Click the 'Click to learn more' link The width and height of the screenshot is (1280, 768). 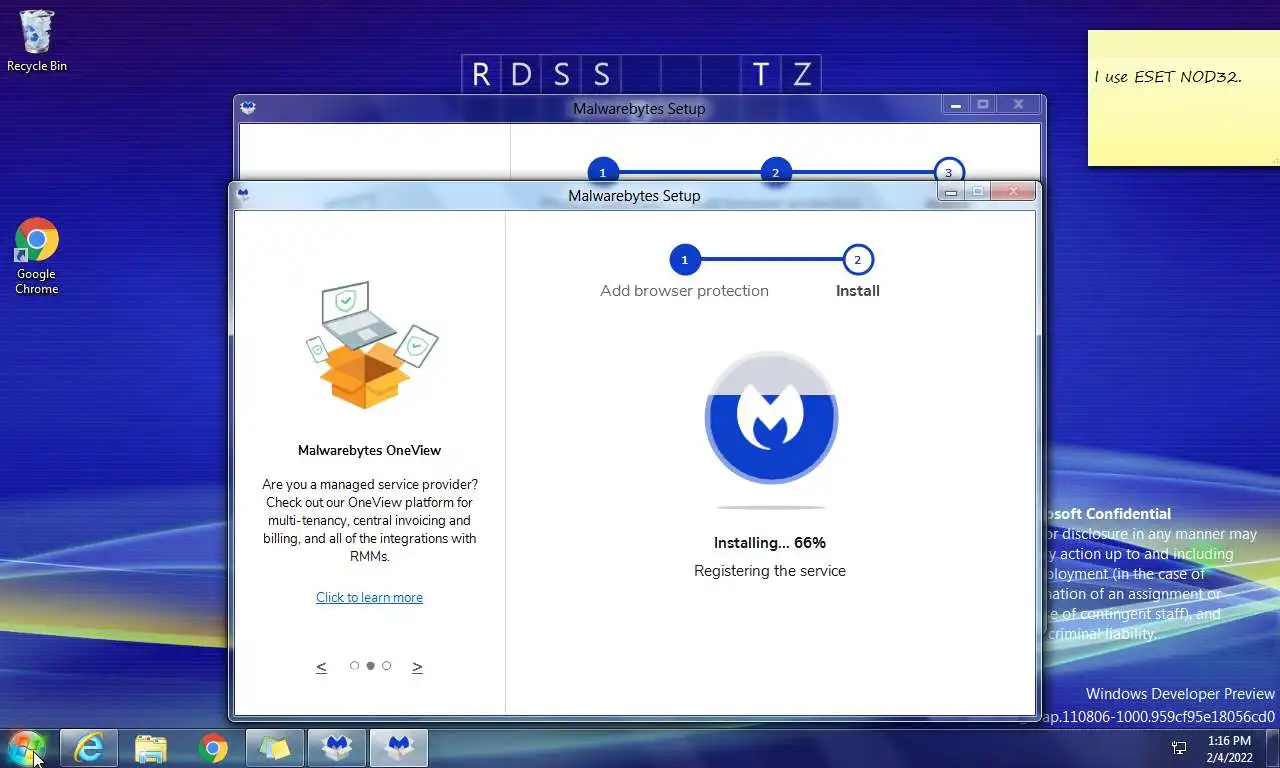369,597
